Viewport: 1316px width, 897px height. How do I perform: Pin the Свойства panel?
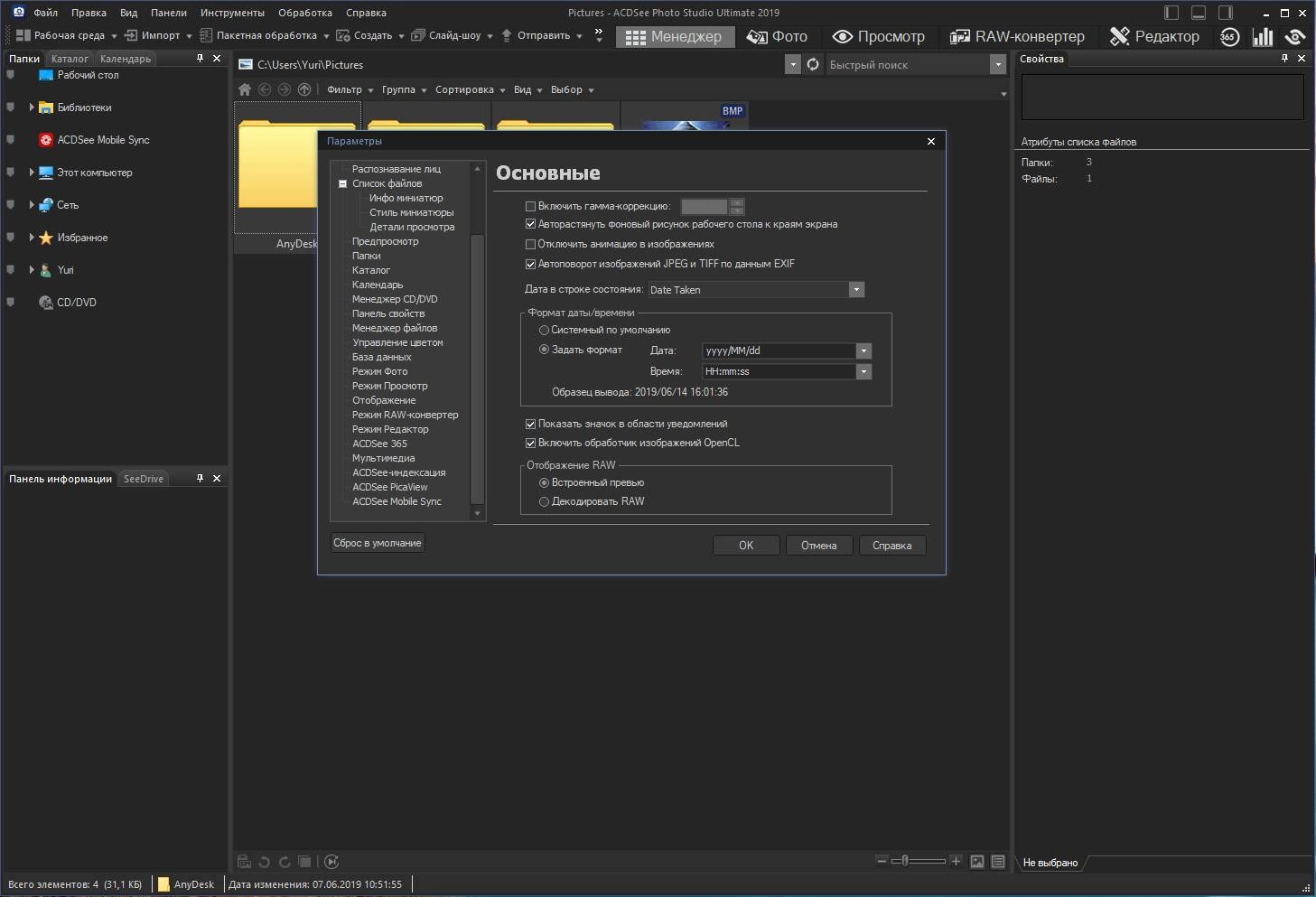point(1284,59)
